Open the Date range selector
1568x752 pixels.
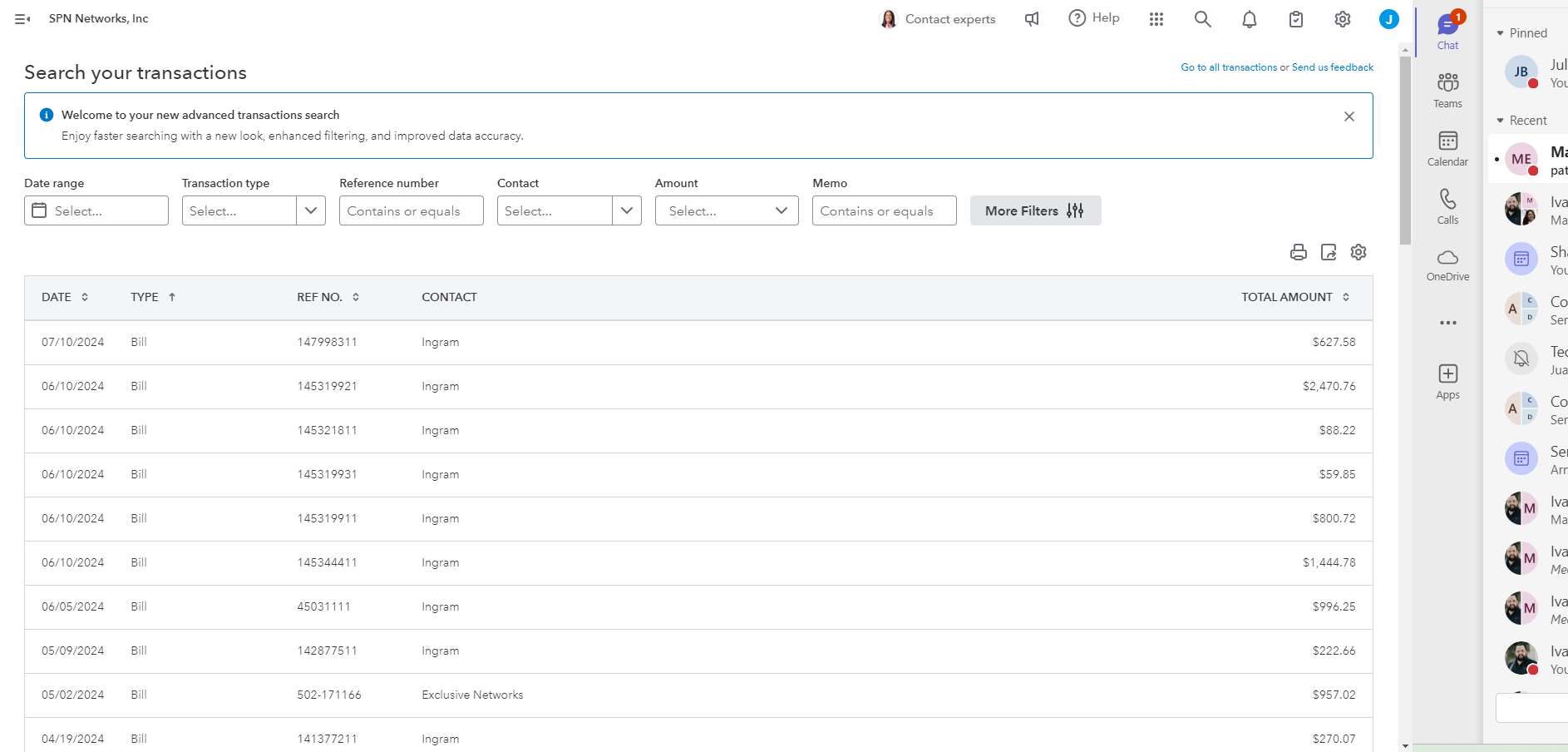pos(96,210)
